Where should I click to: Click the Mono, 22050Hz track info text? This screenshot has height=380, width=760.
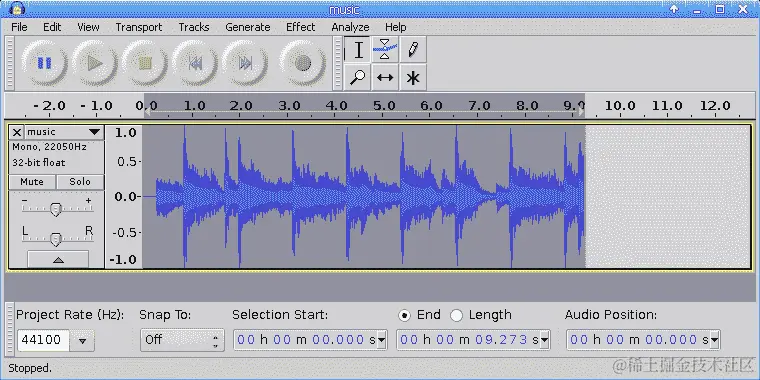pyautogui.click(x=49, y=147)
